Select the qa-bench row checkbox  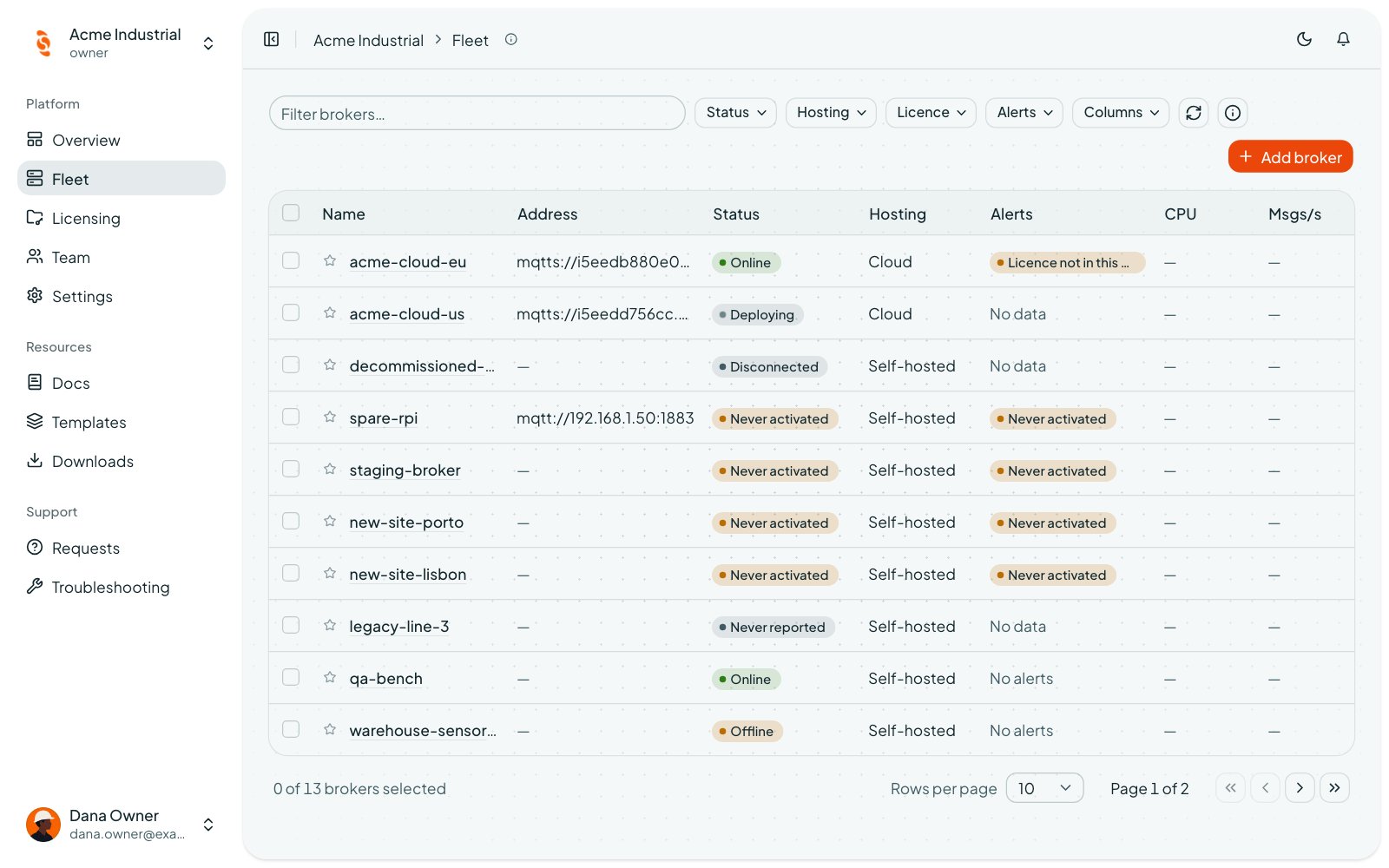click(x=291, y=677)
